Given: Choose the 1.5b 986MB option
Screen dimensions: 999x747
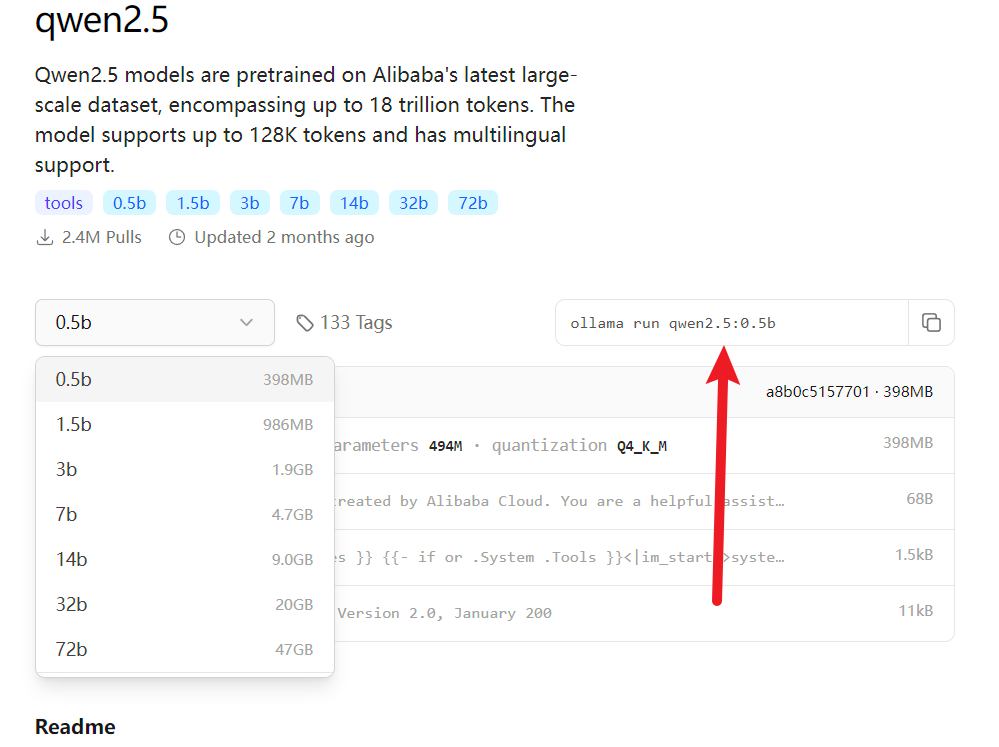Looking at the screenshot, I should (185, 424).
